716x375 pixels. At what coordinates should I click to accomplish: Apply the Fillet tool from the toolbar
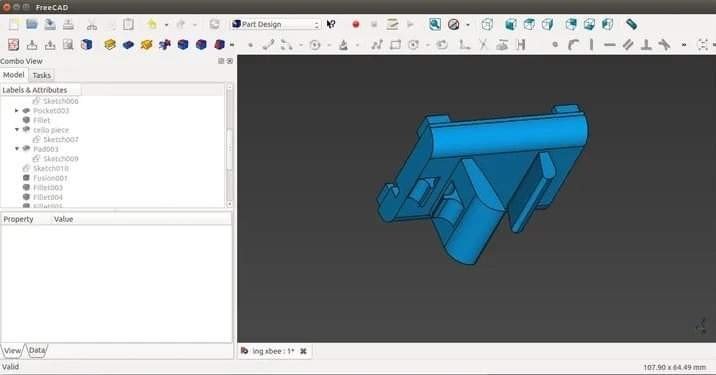(x=183, y=45)
